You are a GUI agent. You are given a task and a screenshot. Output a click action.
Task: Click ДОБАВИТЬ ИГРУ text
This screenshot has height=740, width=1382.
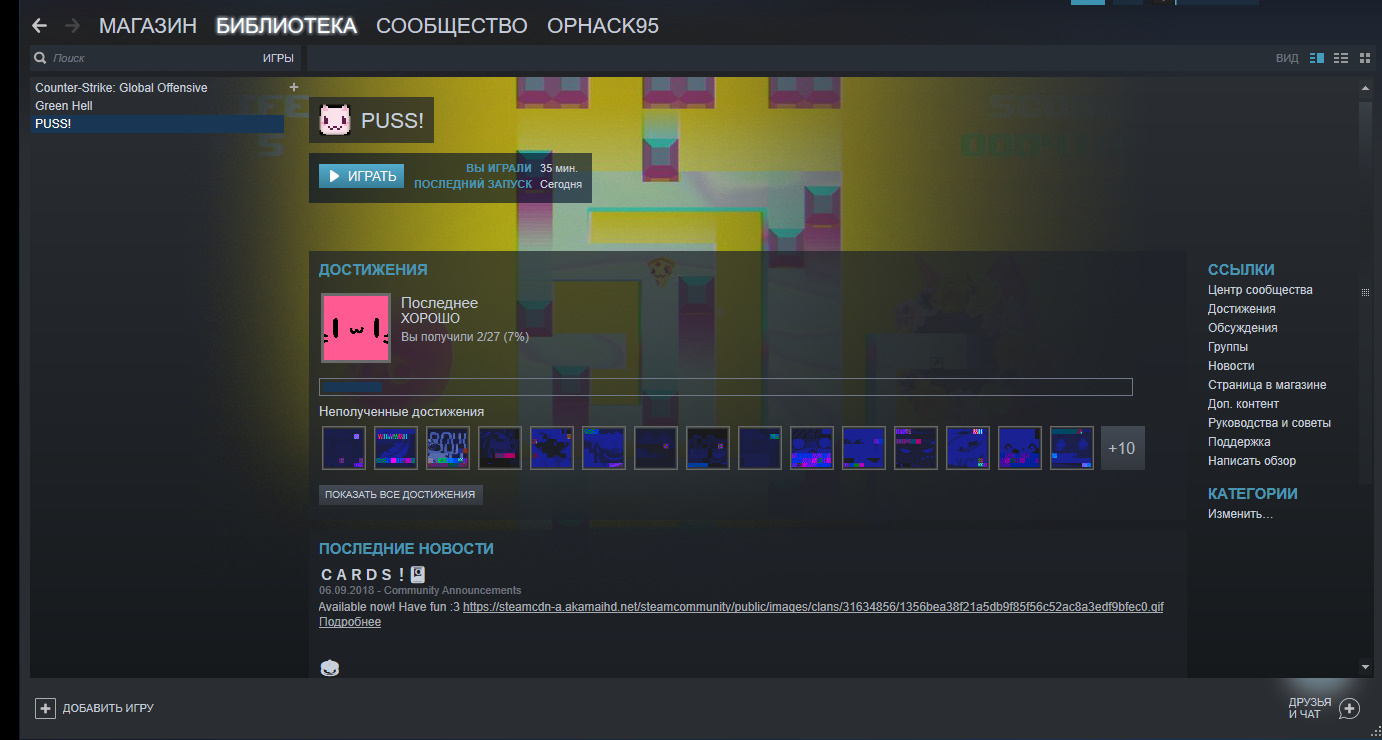[x=108, y=708]
